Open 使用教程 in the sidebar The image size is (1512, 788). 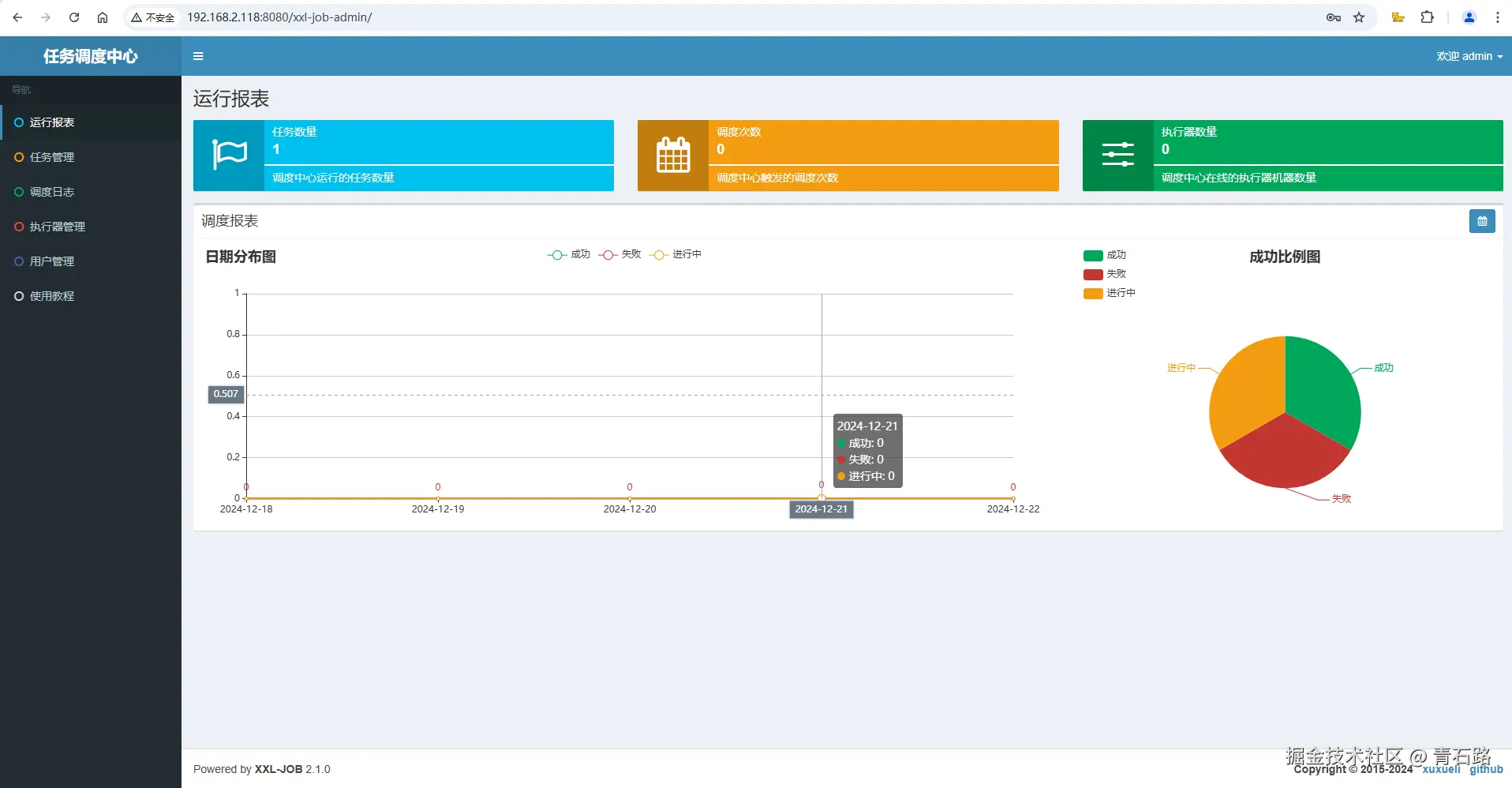(91, 296)
